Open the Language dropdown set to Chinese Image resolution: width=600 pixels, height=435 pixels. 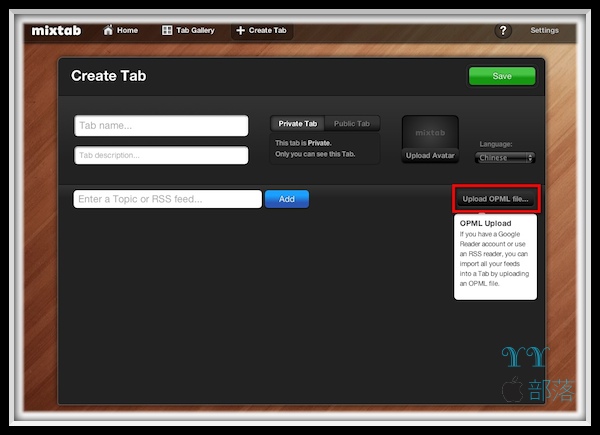tap(505, 158)
